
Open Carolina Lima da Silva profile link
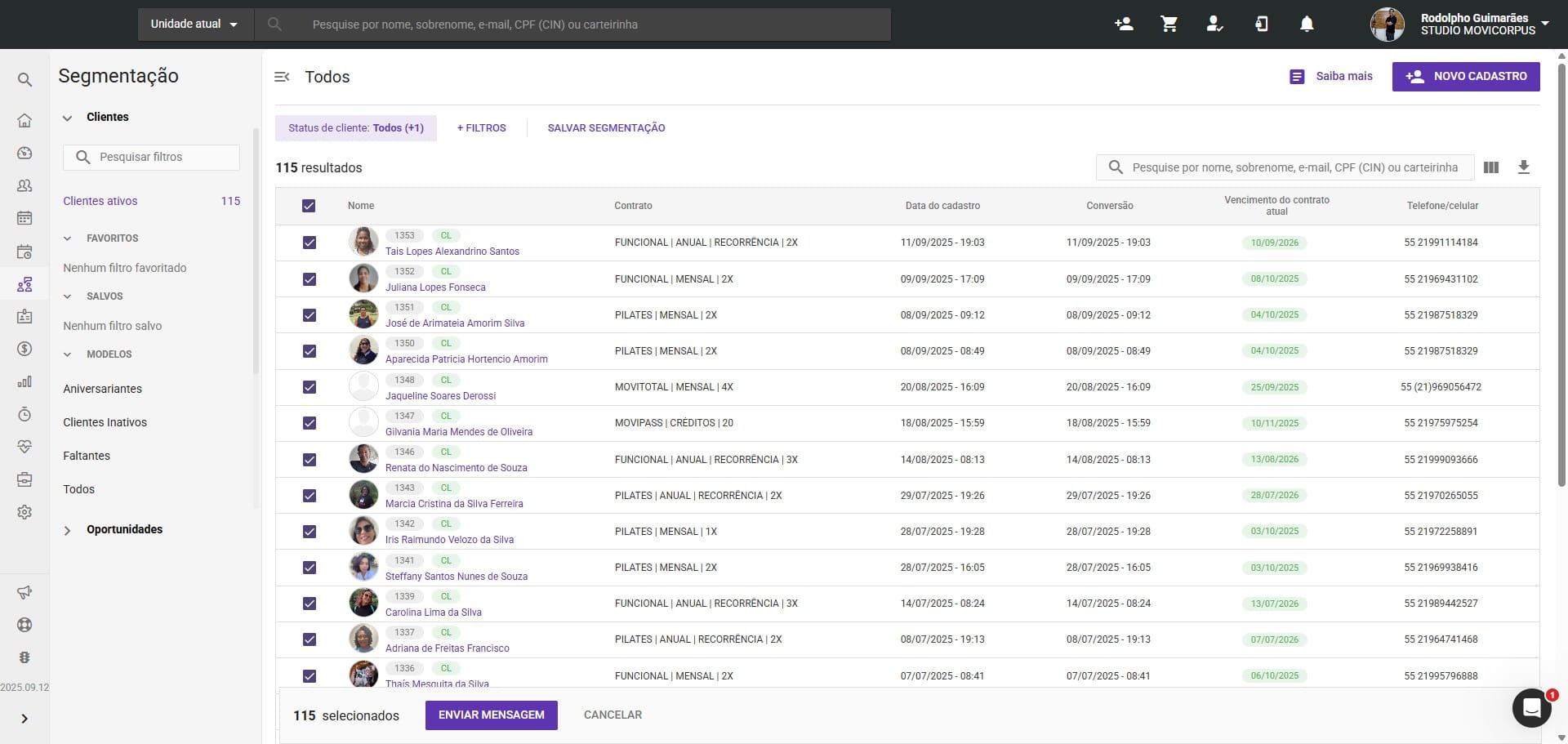click(434, 613)
